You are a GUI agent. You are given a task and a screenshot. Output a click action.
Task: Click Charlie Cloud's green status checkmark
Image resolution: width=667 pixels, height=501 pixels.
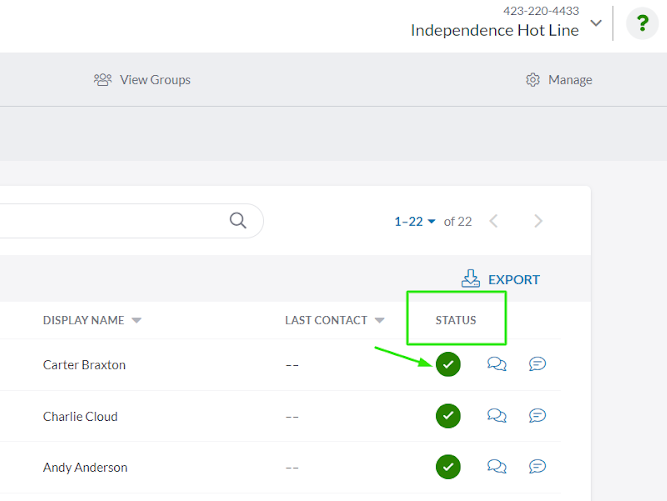[x=448, y=416]
